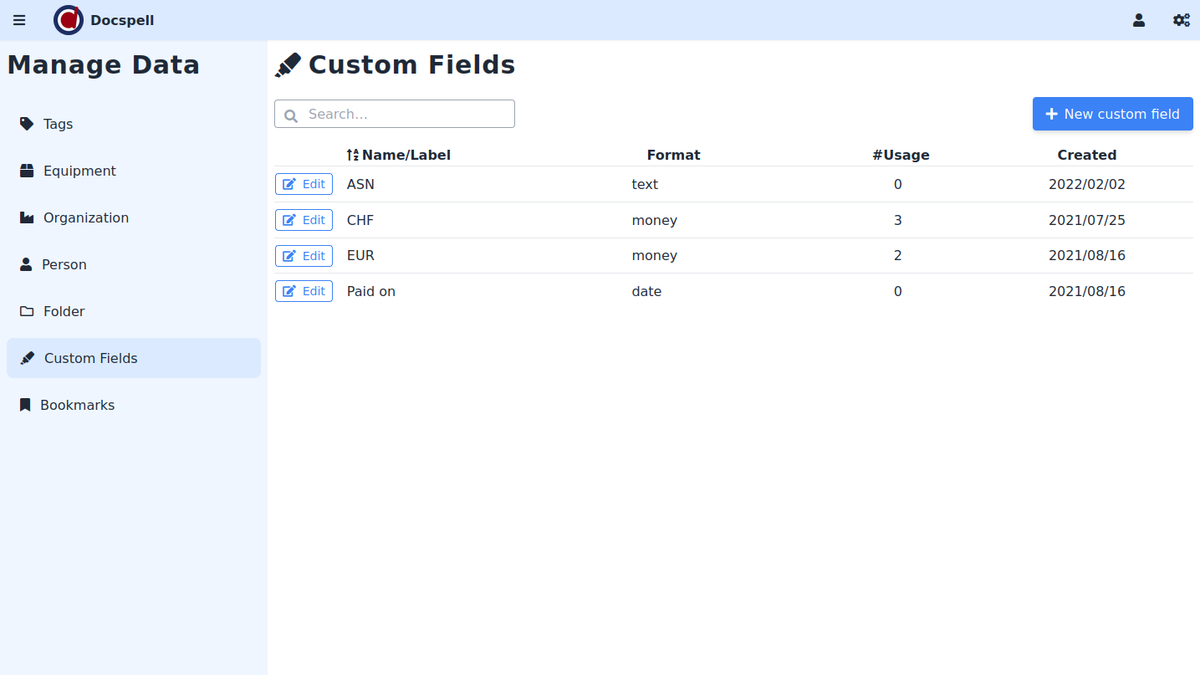
Task: Open the user profile menu
Action: 1138,20
